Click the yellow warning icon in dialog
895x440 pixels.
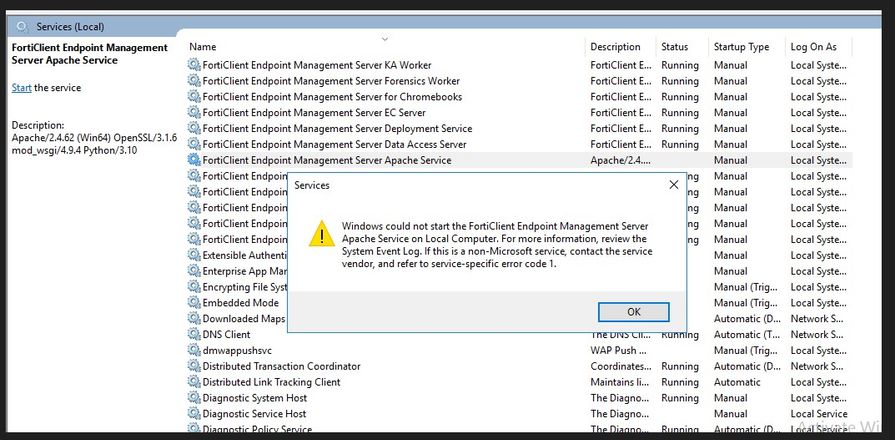321,235
